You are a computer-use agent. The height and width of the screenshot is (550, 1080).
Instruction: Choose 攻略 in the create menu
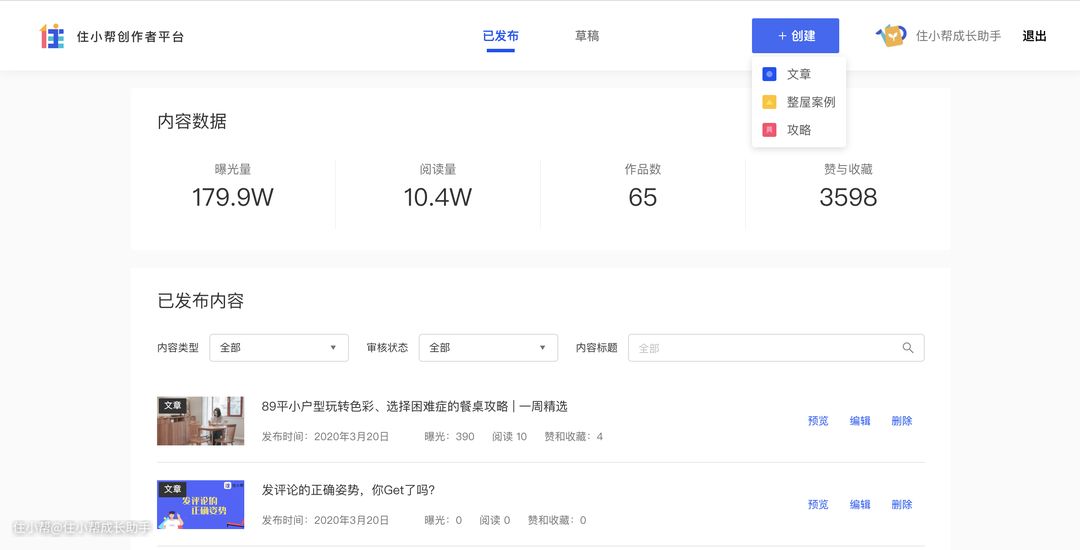(x=798, y=130)
